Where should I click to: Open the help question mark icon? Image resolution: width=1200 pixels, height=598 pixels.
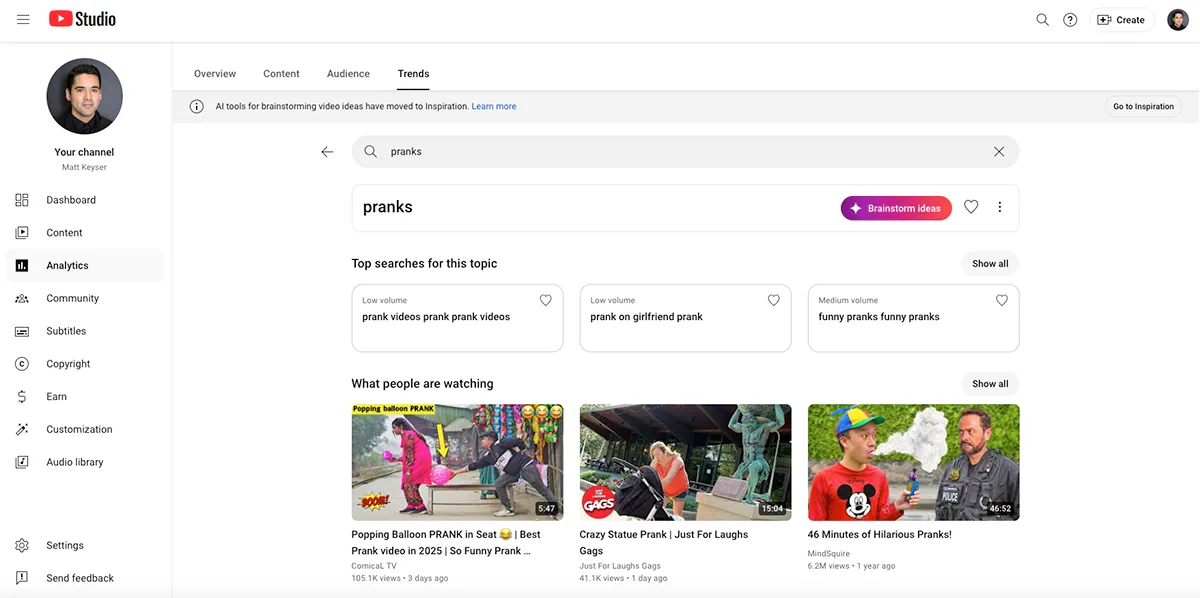click(1070, 20)
